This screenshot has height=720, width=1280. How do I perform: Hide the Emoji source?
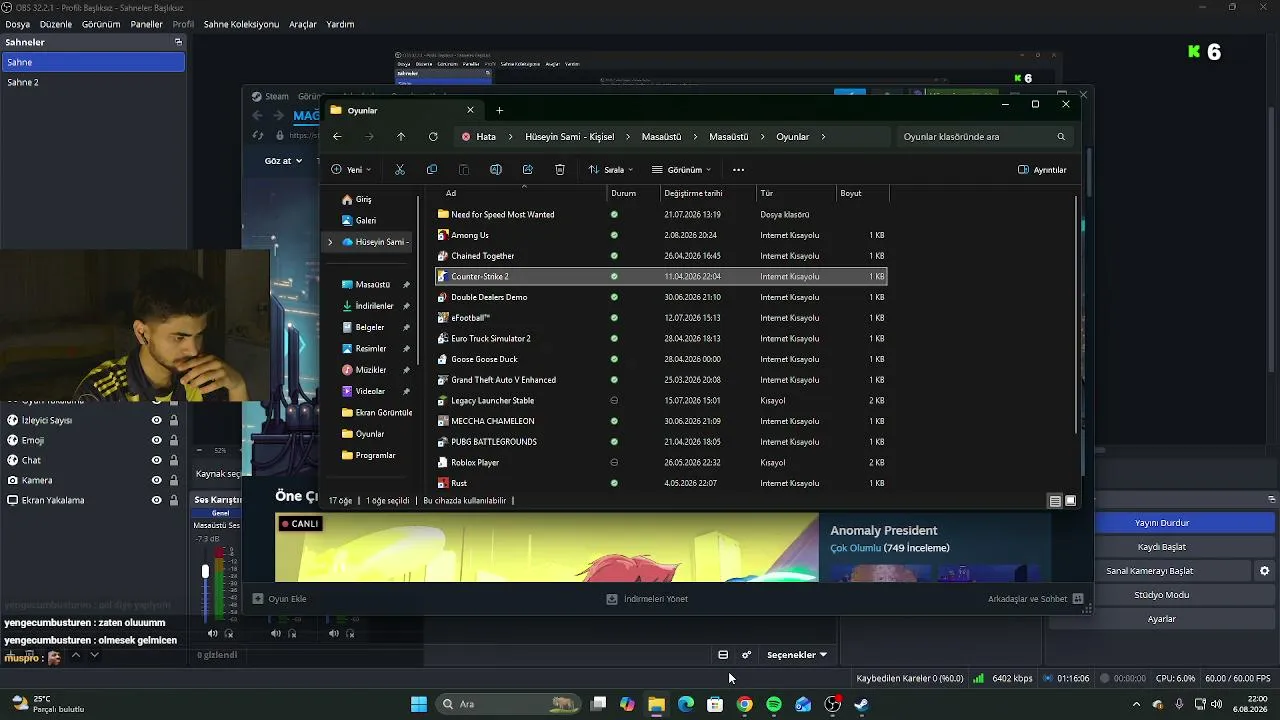[156, 441]
